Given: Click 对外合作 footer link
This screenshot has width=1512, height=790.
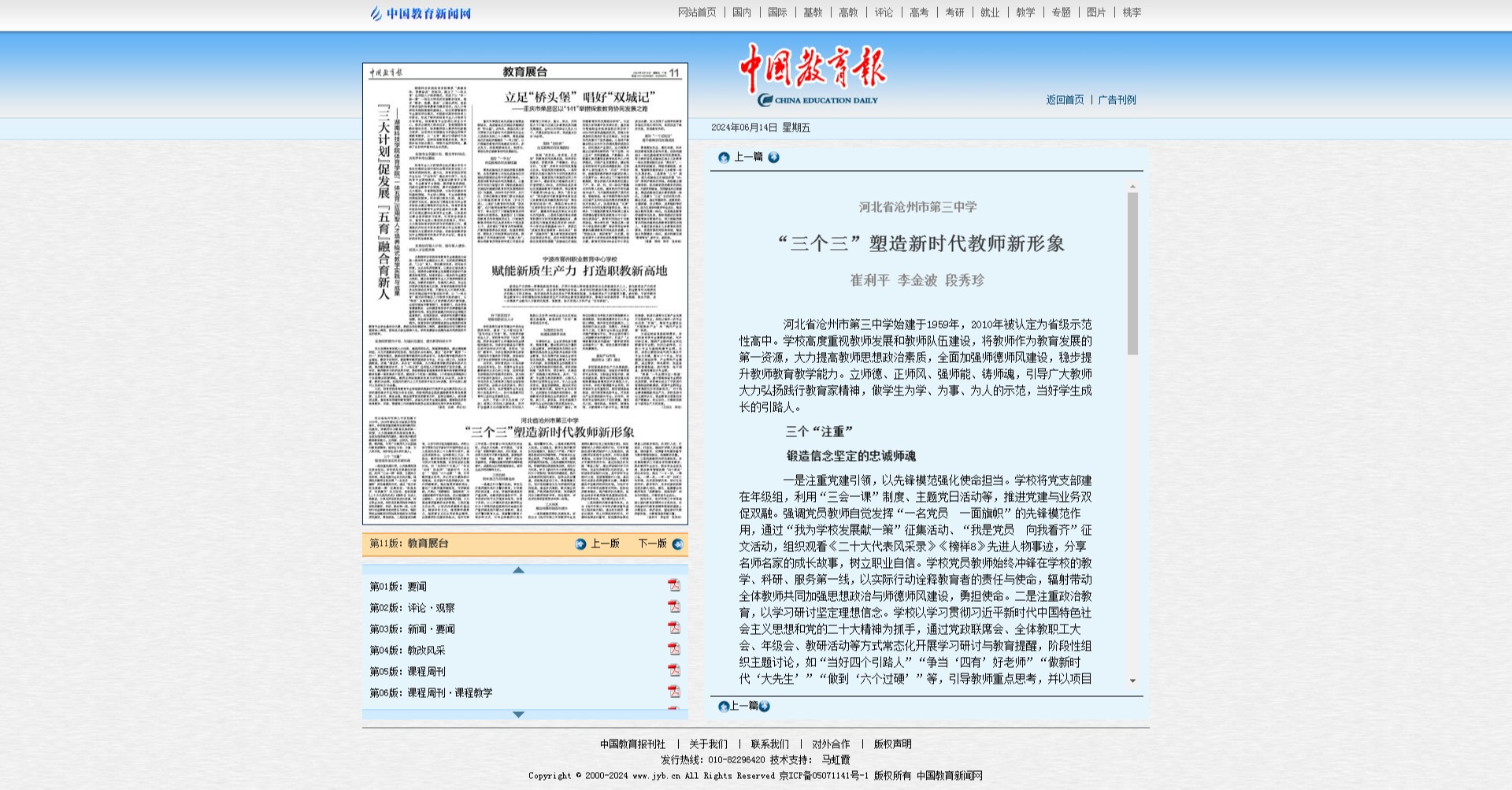Looking at the screenshot, I should coord(831,744).
